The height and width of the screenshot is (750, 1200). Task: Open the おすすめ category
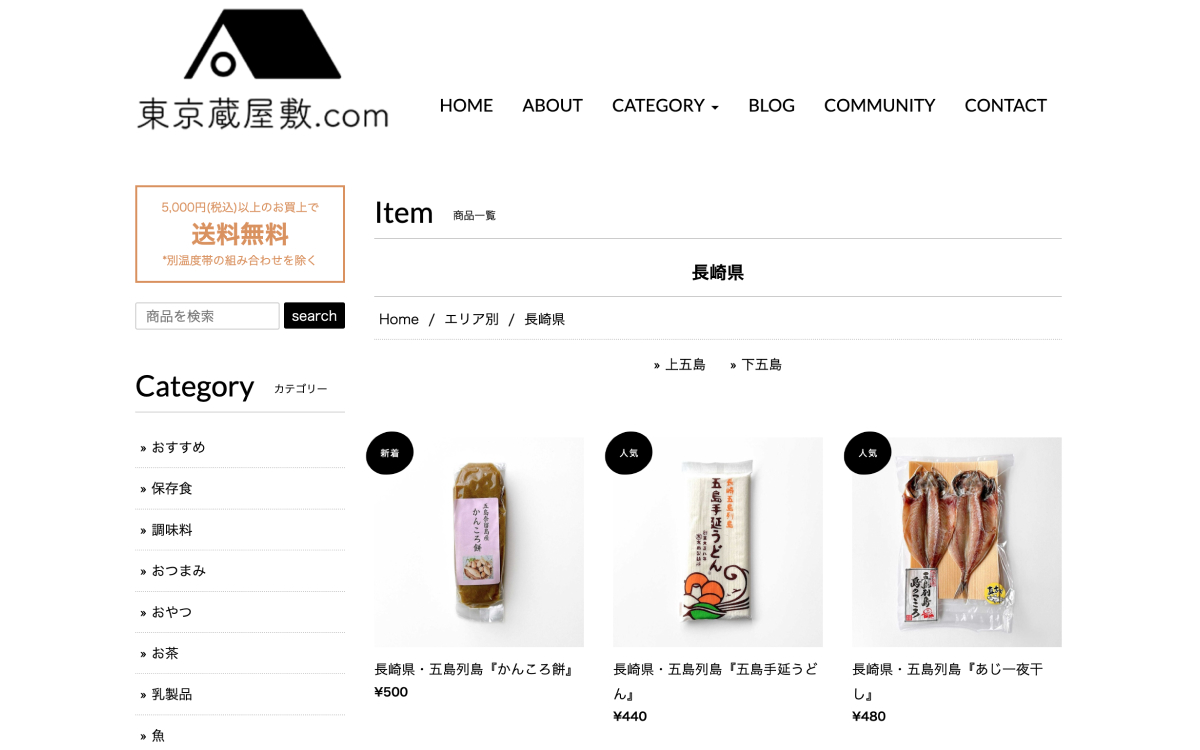[178, 447]
